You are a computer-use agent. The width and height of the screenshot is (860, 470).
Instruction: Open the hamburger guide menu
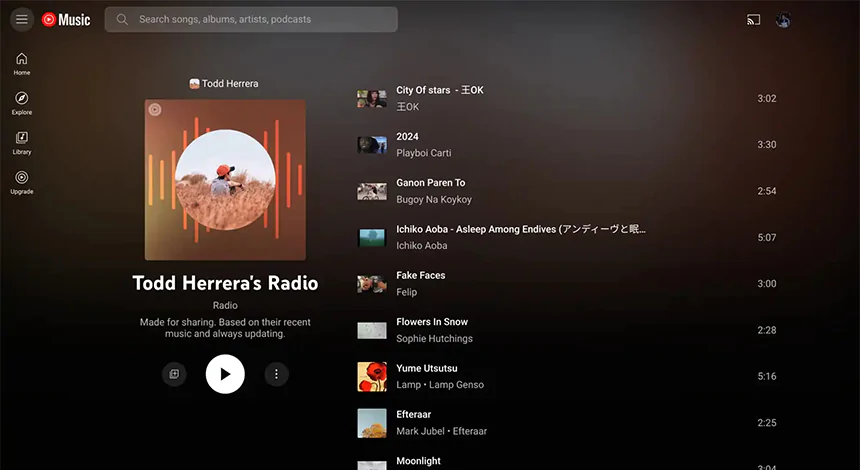pyautogui.click(x=22, y=20)
